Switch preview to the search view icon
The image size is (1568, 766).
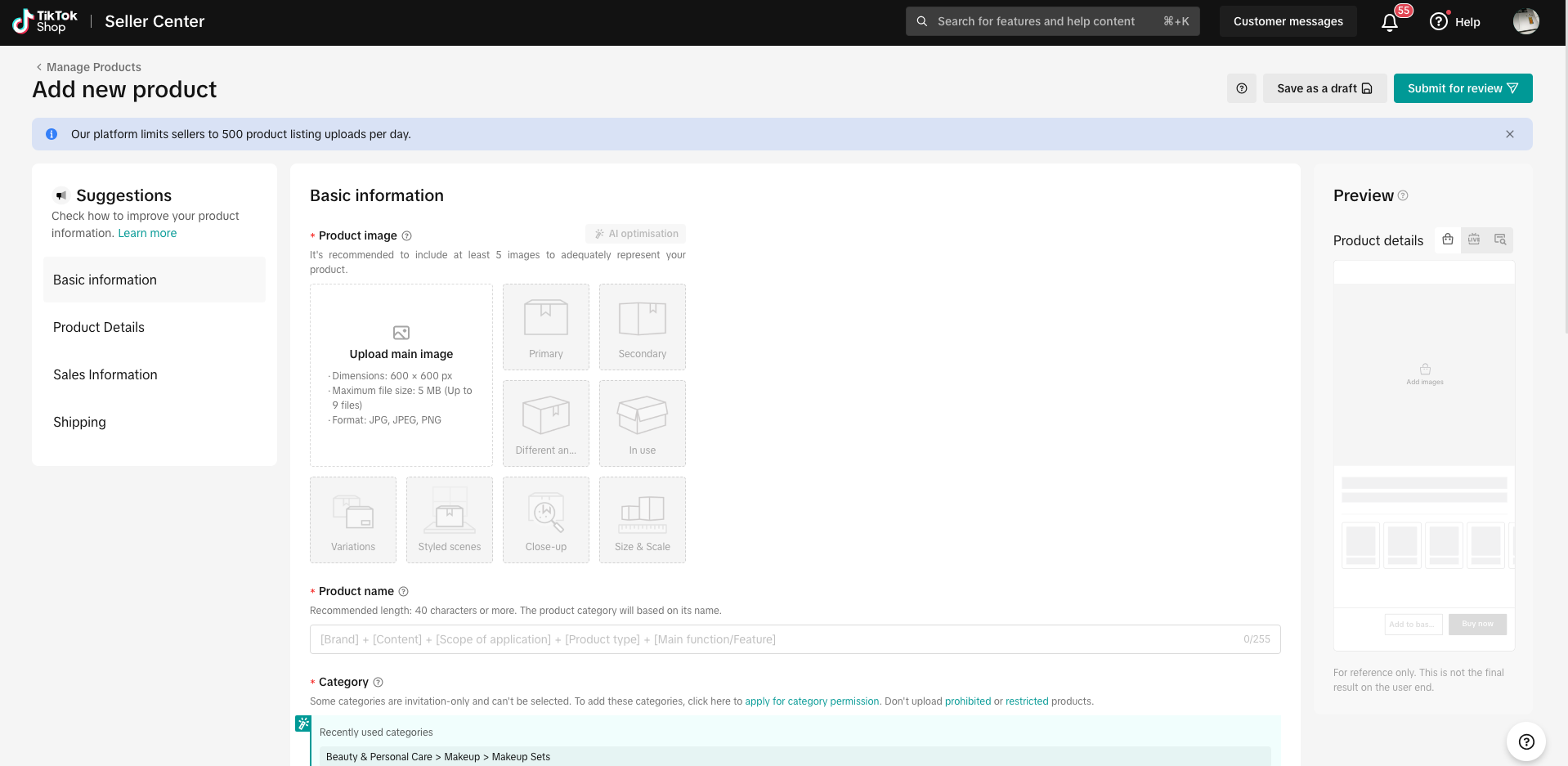point(1500,240)
